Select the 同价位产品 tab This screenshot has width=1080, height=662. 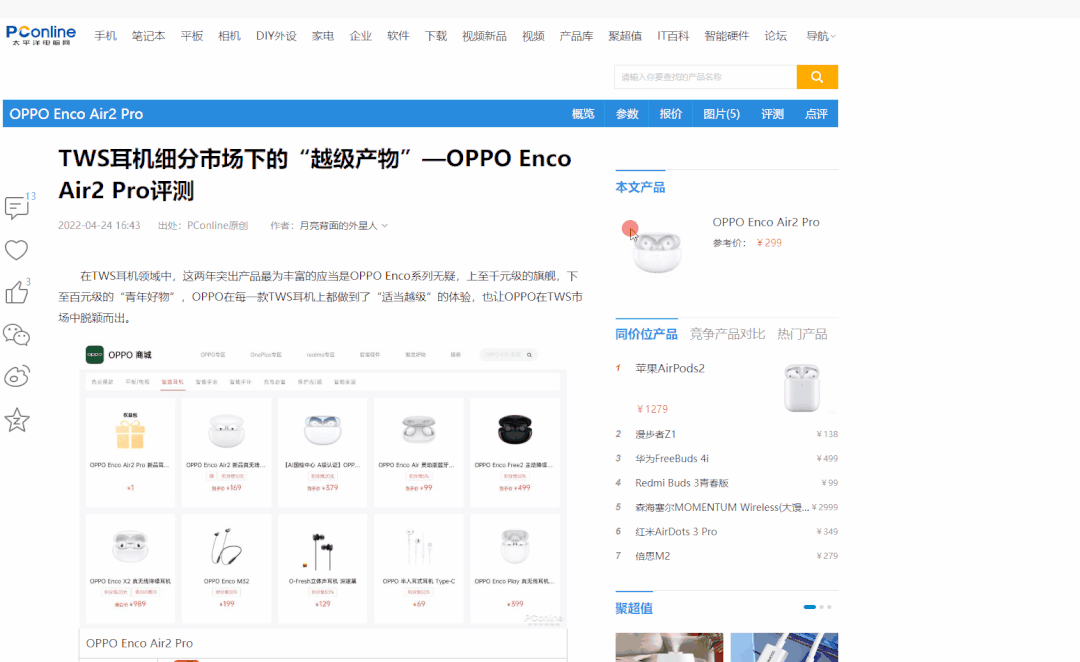click(646, 334)
